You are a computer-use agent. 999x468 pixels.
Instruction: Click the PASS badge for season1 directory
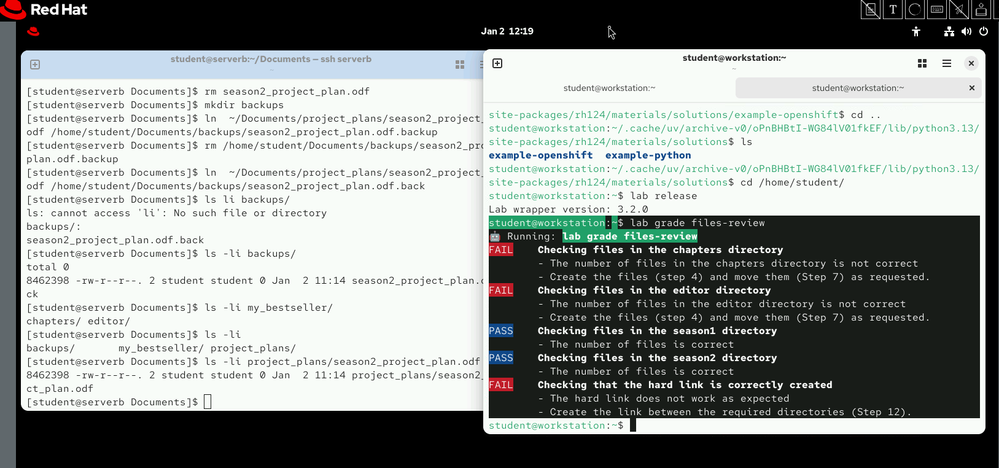[501, 330]
